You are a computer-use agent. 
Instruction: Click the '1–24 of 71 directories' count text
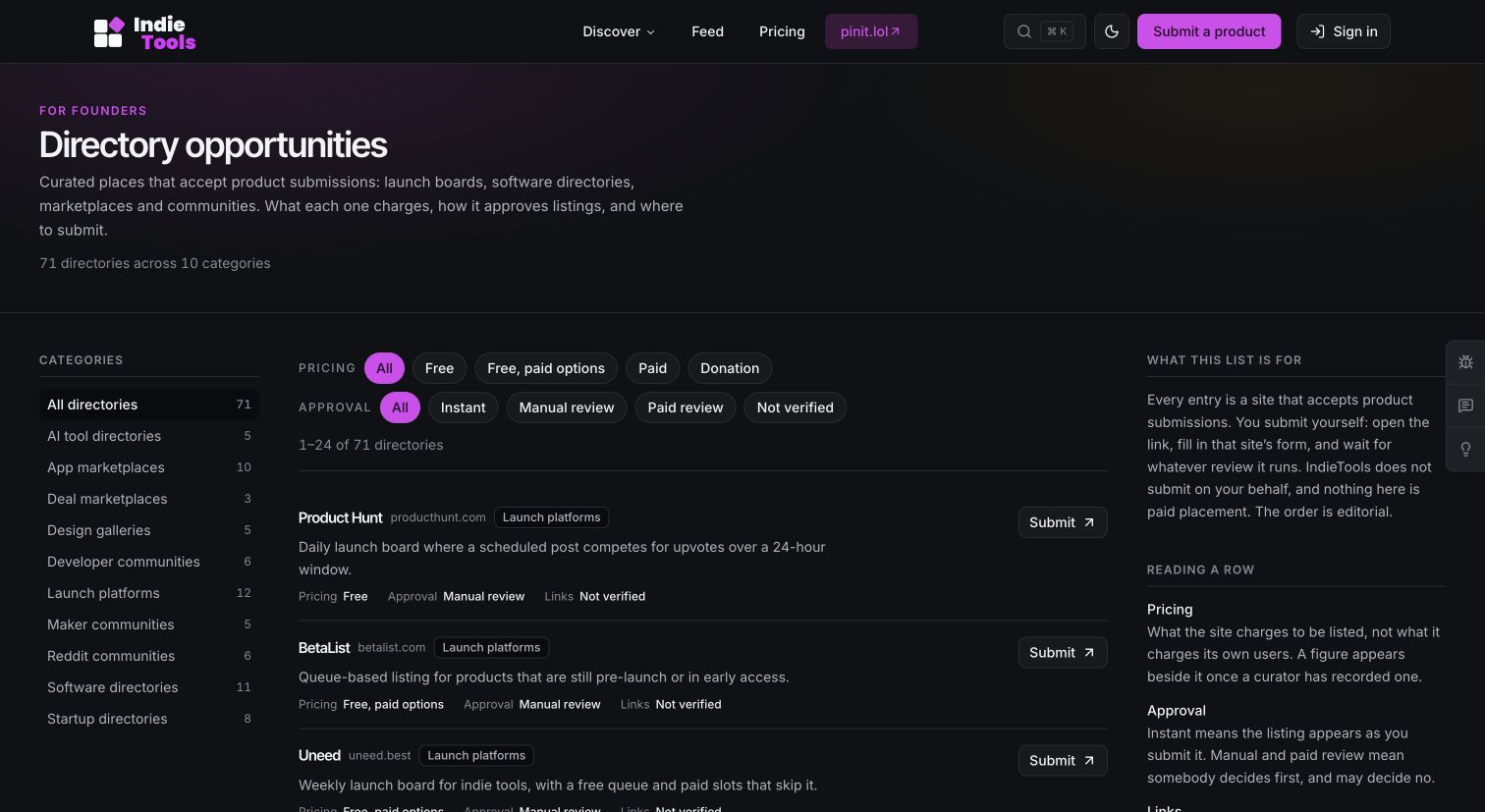(371, 445)
